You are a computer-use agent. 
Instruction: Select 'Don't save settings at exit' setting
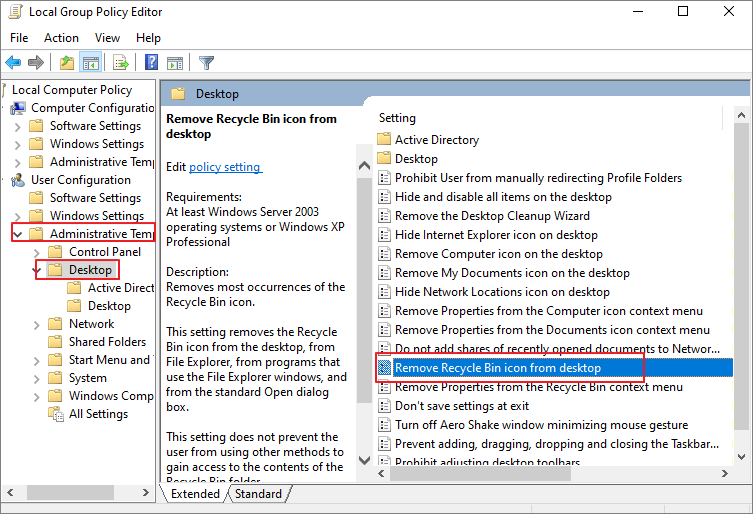tap(462, 406)
